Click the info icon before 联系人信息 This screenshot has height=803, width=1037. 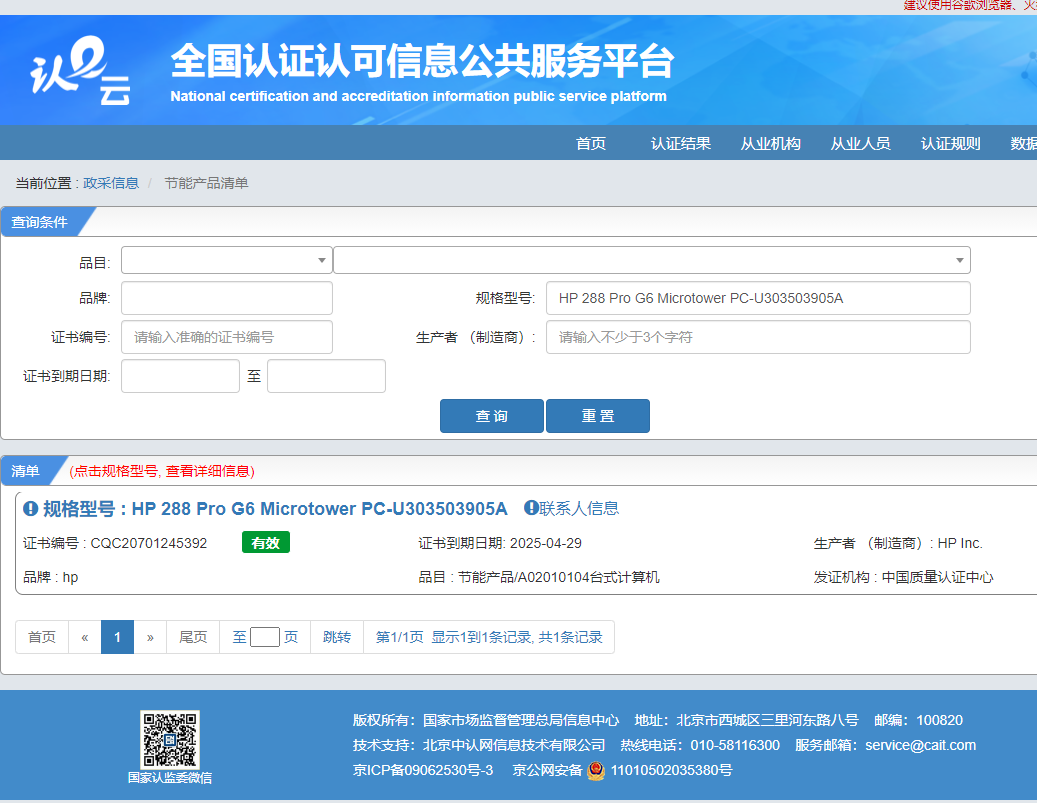(531, 508)
